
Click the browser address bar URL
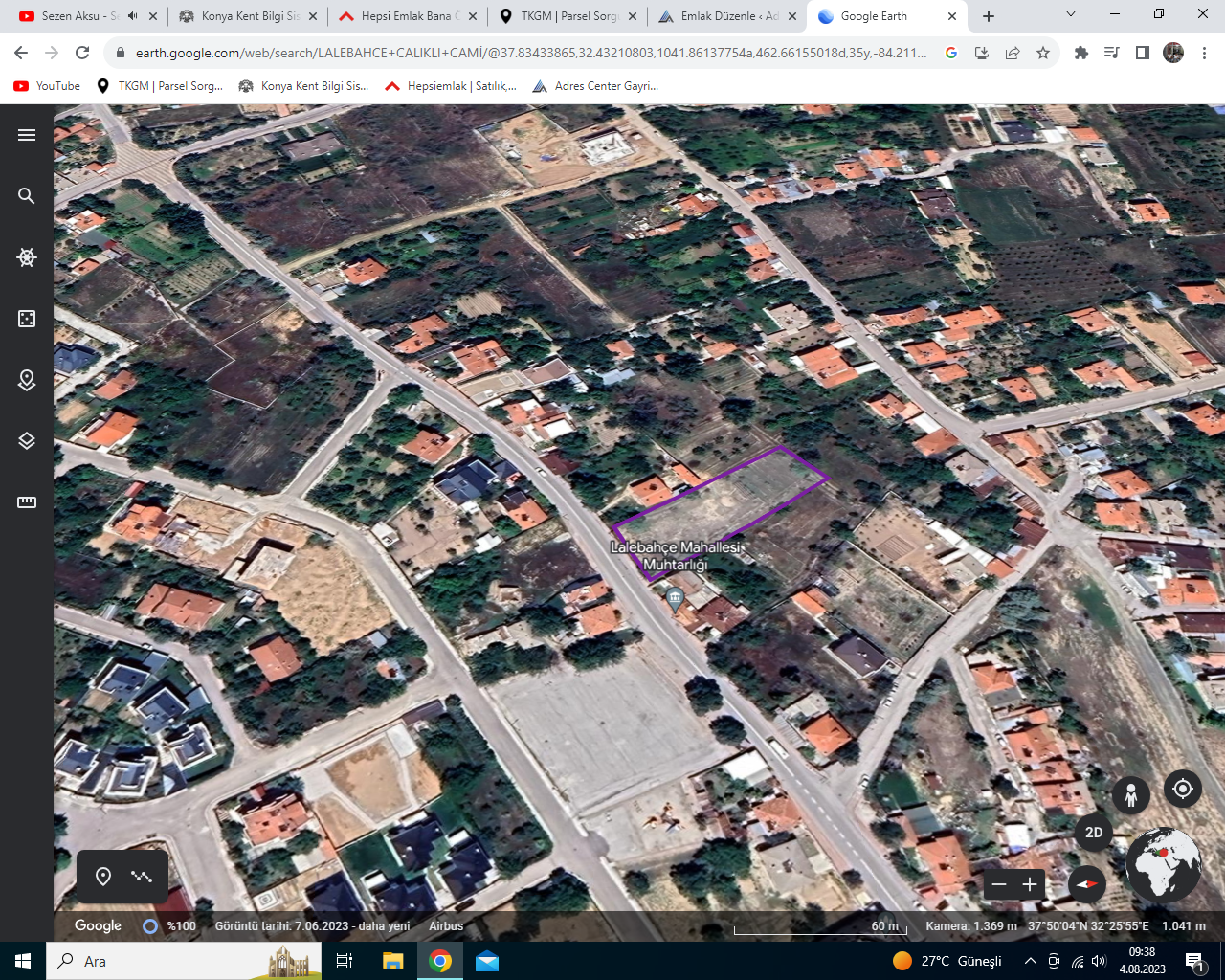point(530,53)
